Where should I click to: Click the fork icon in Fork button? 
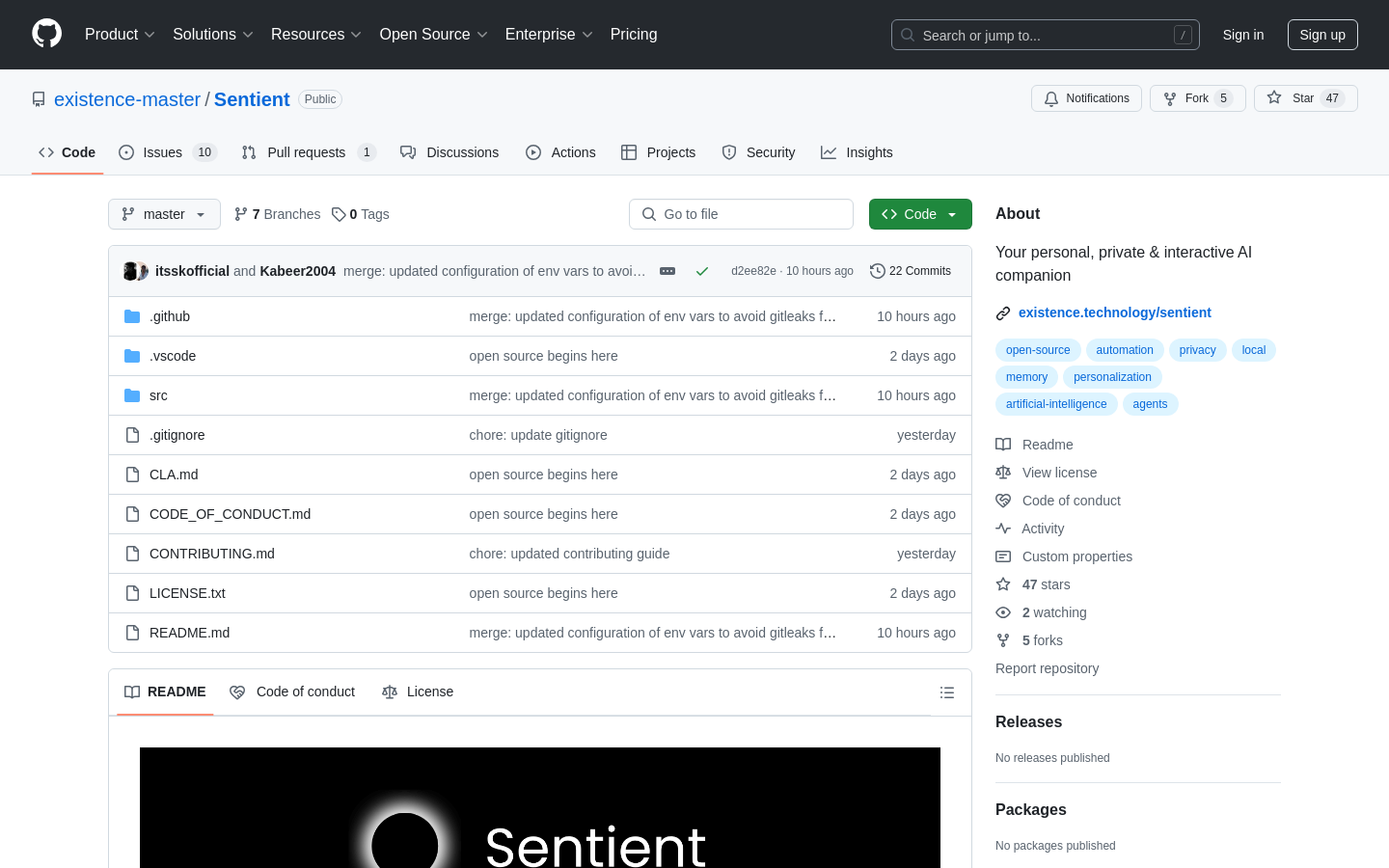[x=1170, y=98]
